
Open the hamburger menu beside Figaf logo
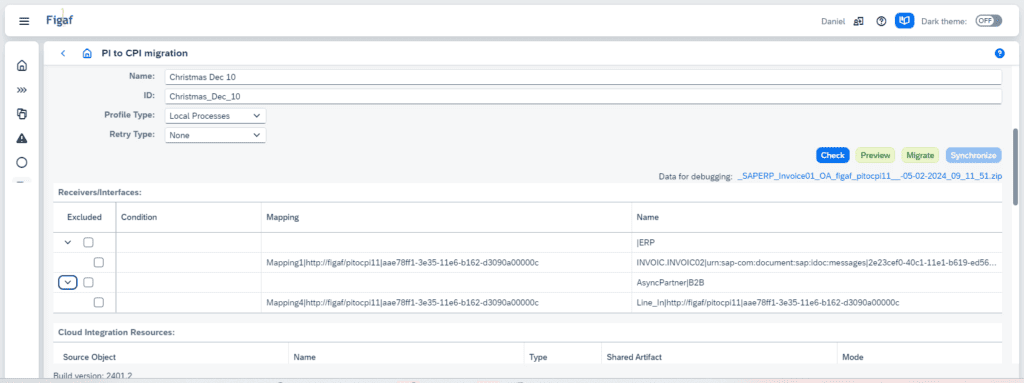(x=24, y=21)
